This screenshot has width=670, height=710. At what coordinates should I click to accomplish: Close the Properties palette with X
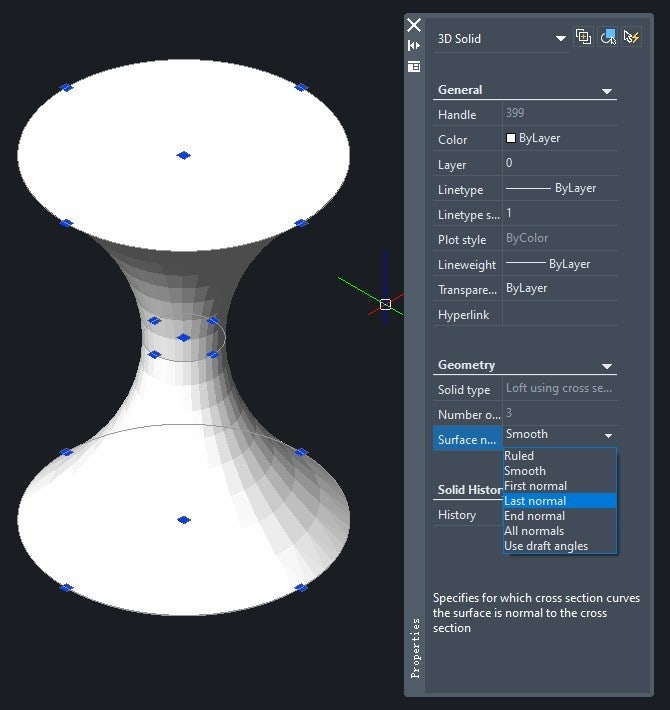click(414, 25)
